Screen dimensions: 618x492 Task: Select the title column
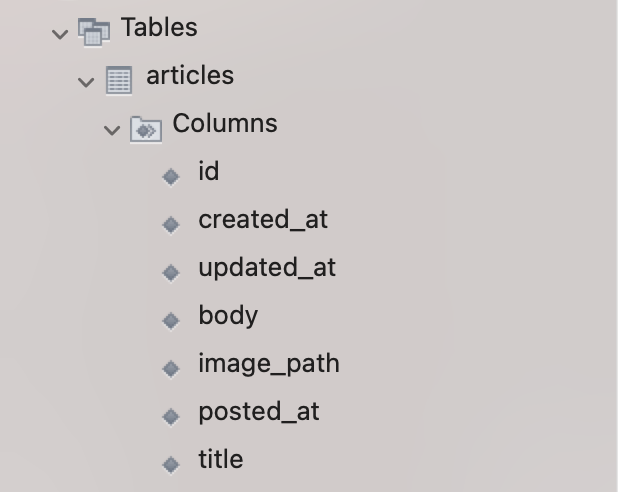click(221, 459)
